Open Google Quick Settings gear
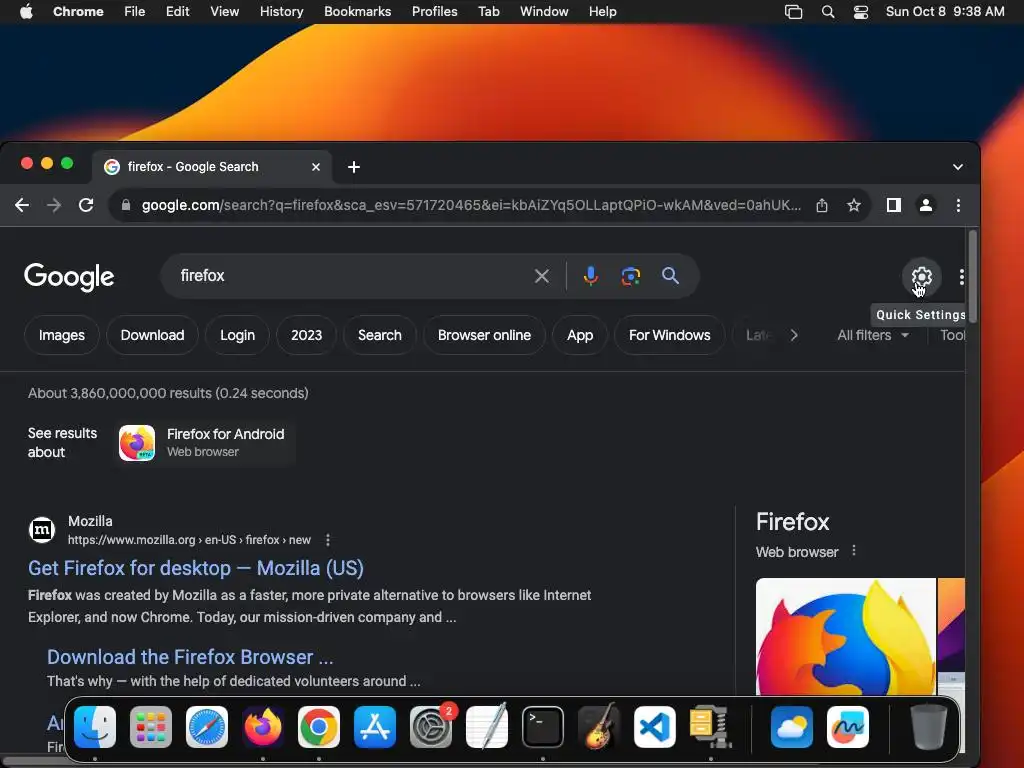Screen dimensions: 1024x768 pos(921,277)
